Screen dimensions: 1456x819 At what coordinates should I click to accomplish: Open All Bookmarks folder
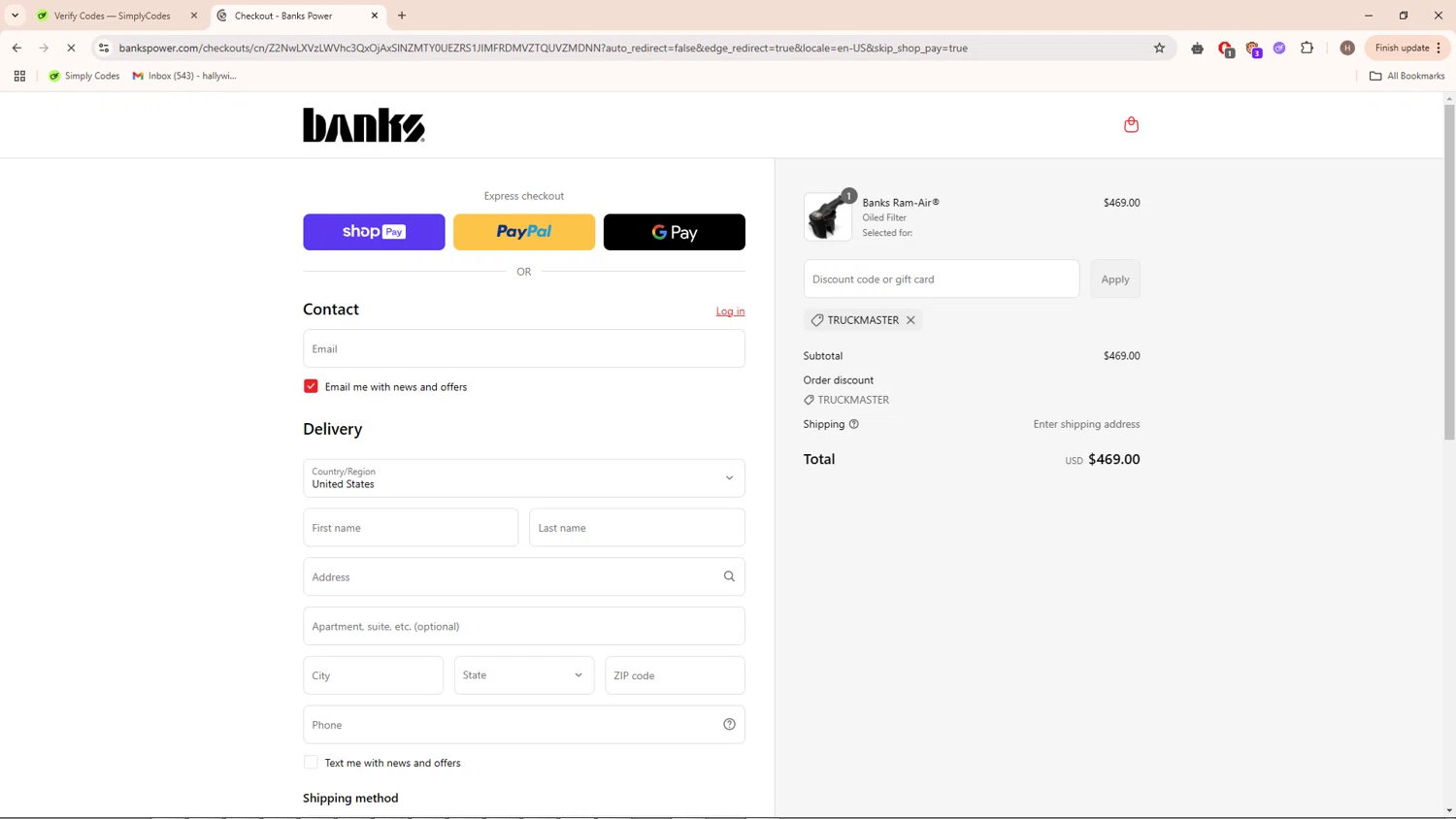1406,76
